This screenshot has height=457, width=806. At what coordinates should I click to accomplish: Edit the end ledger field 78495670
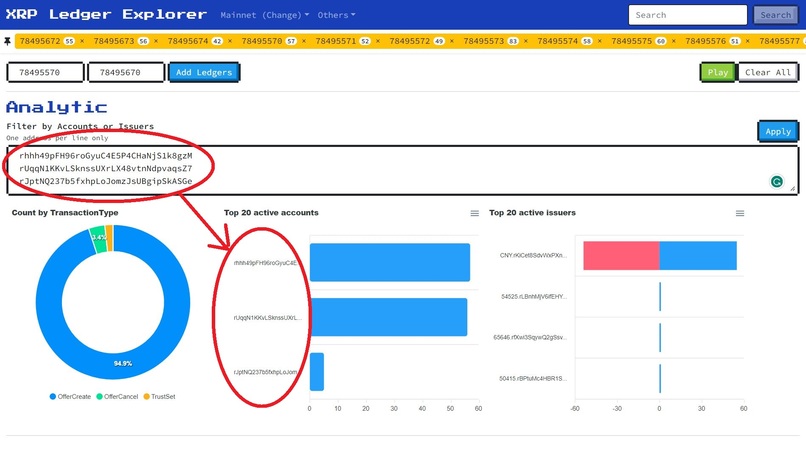[x=126, y=72]
